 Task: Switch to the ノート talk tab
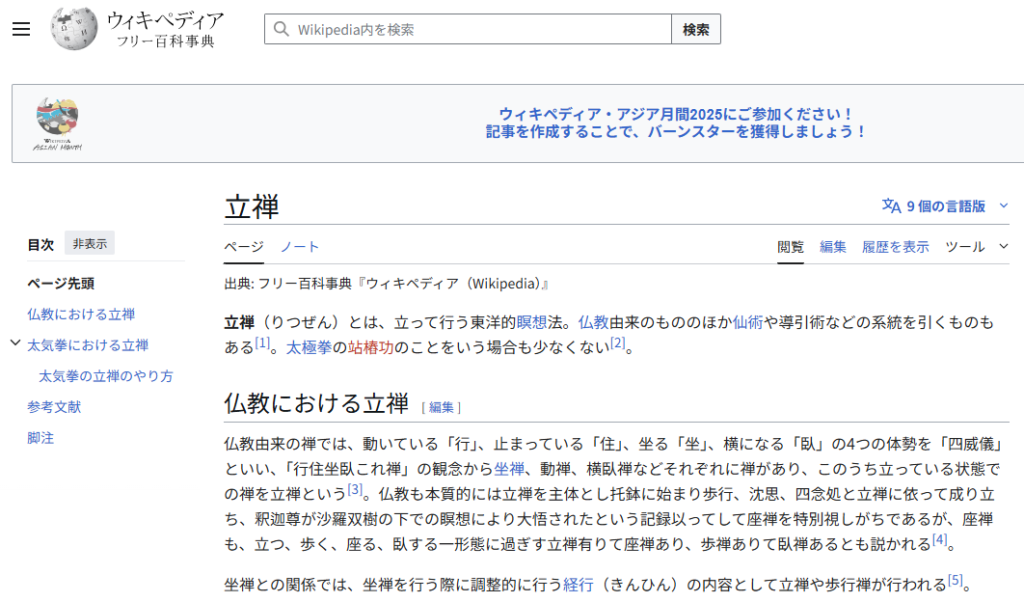(x=299, y=247)
